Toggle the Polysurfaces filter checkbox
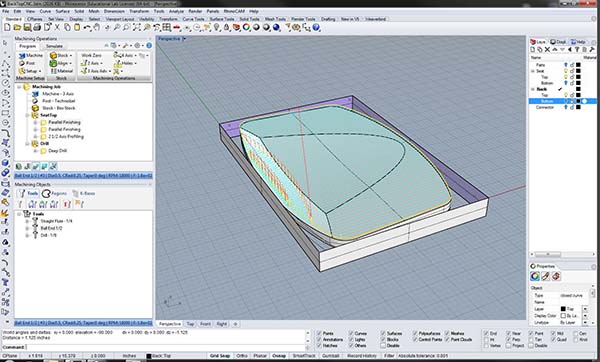 click(415, 333)
